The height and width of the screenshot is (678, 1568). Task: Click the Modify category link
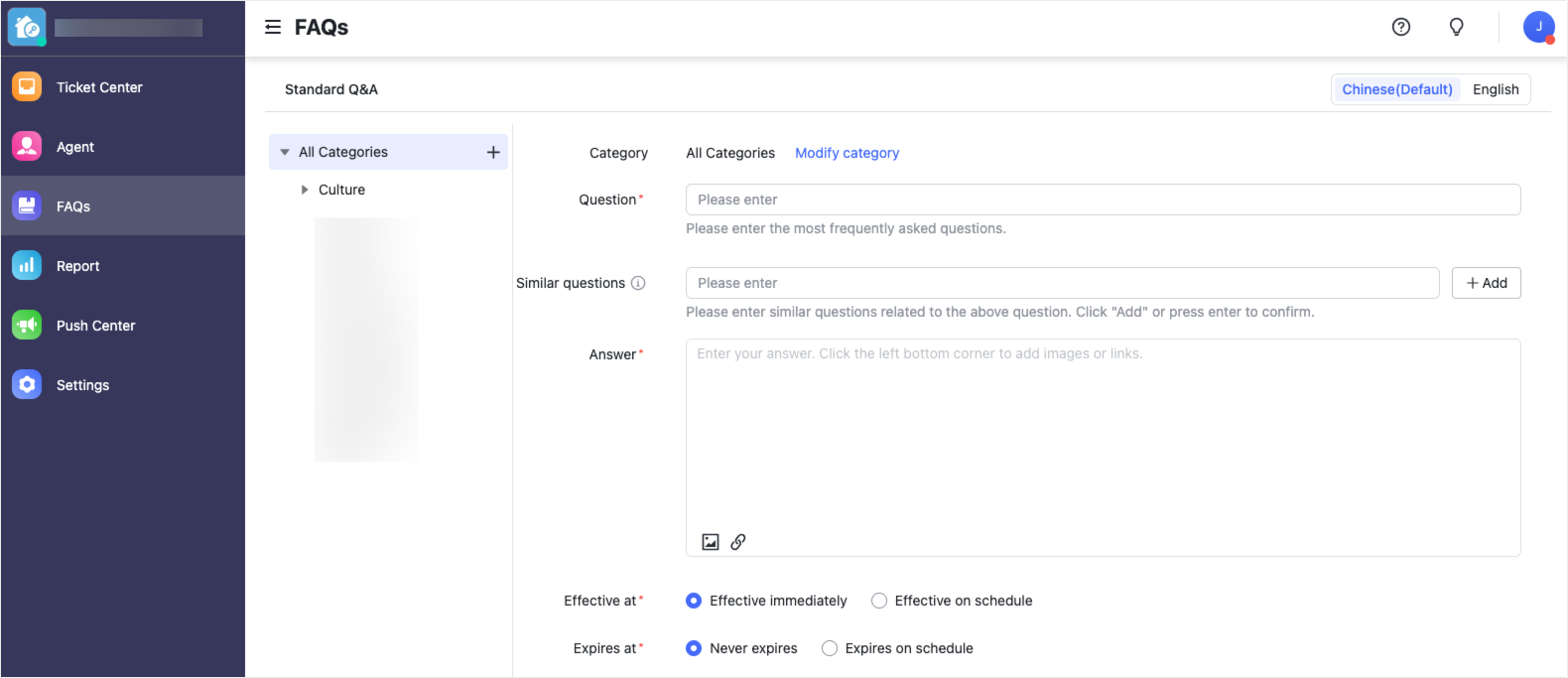847,153
